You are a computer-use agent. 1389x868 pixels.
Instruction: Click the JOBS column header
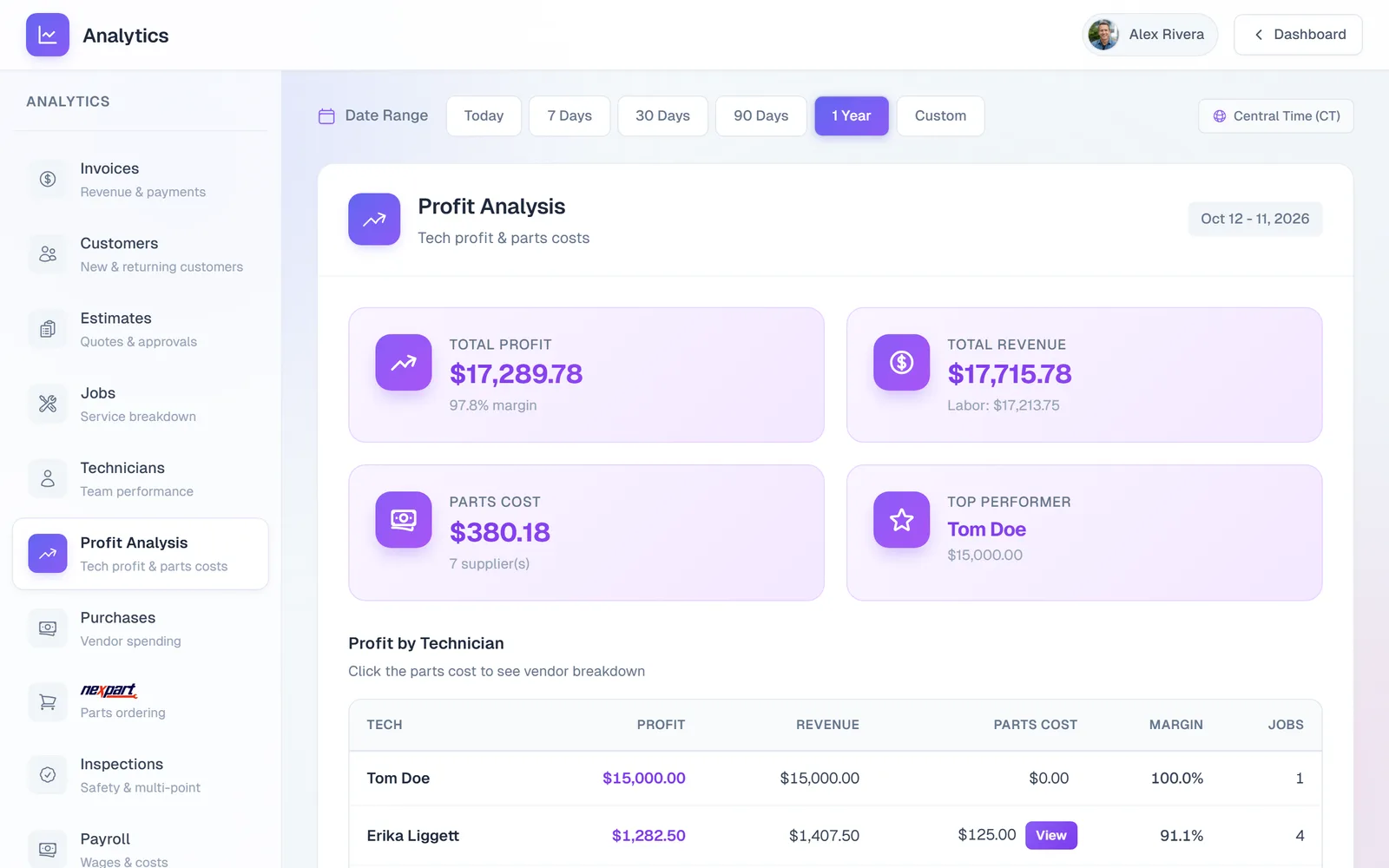1286,725
